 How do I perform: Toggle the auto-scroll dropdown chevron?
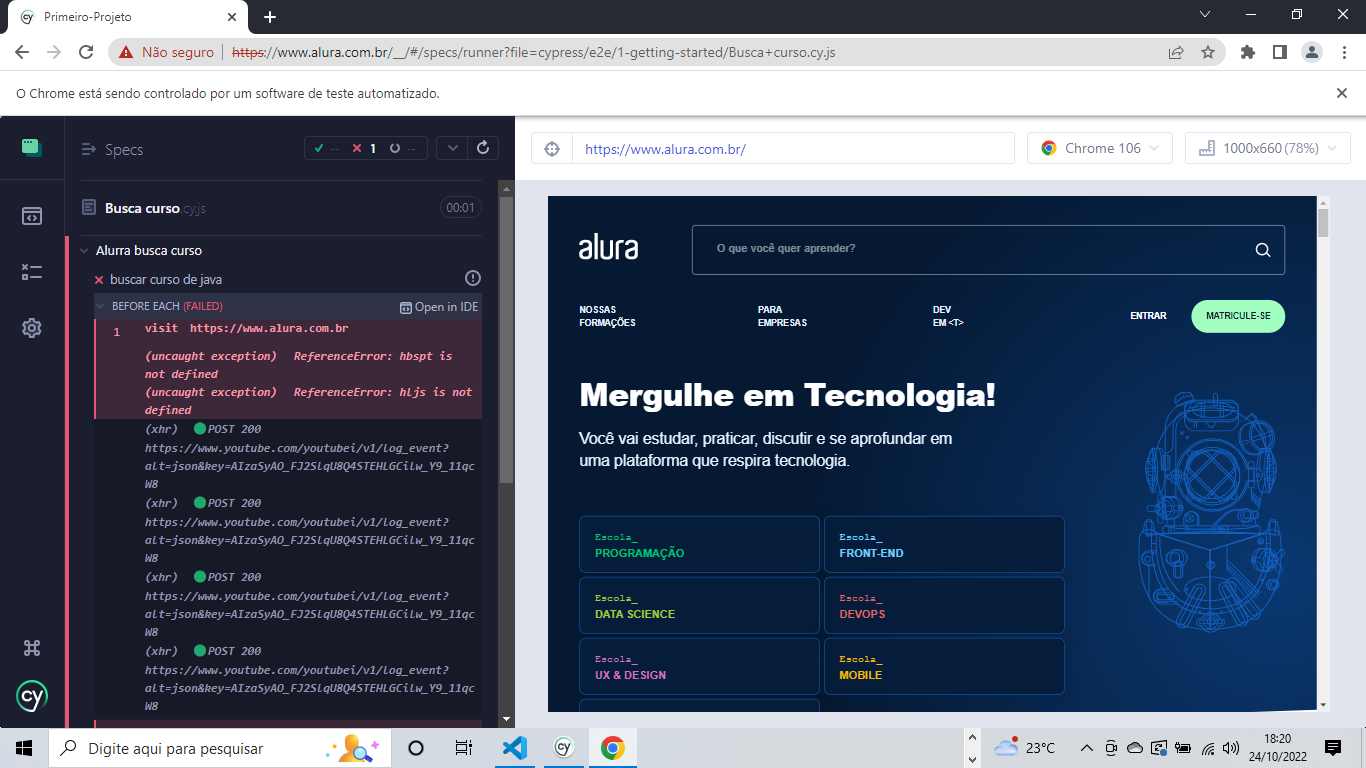[452, 148]
